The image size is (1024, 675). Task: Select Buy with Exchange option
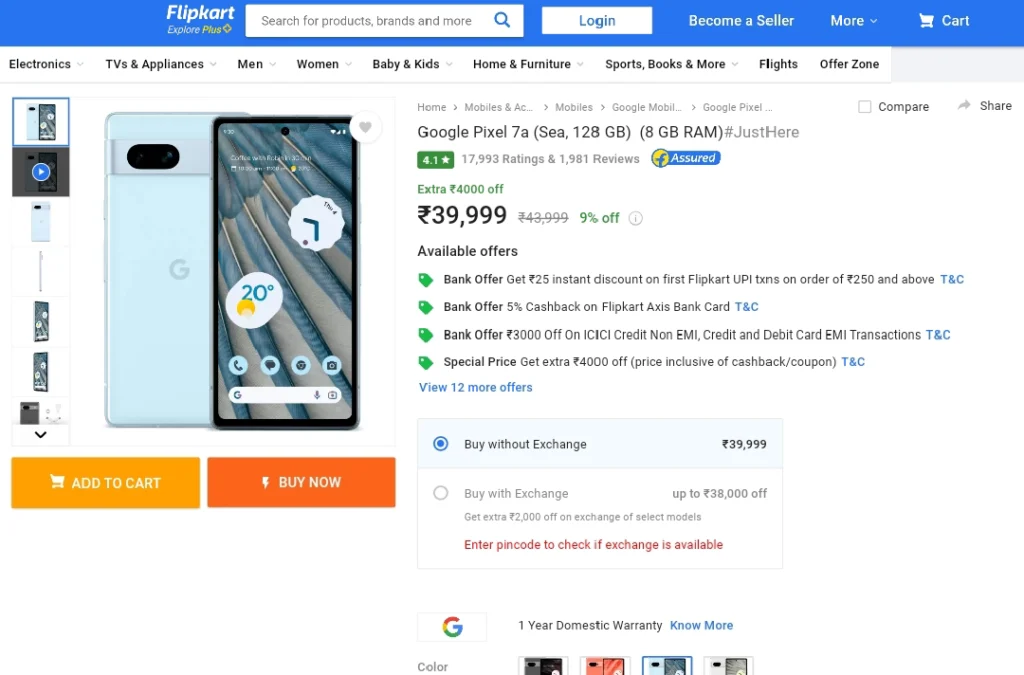coord(441,493)
